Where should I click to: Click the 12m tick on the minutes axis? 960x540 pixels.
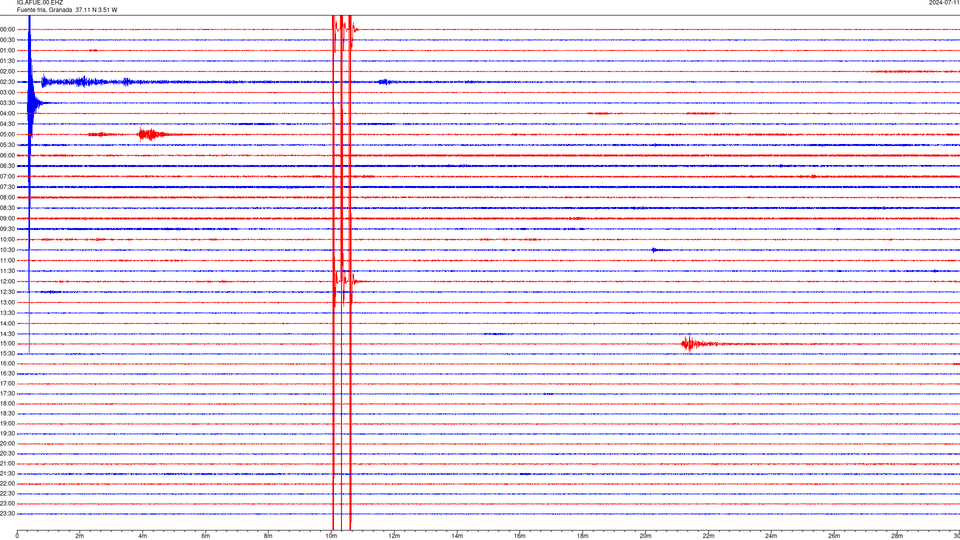[394, 536]
